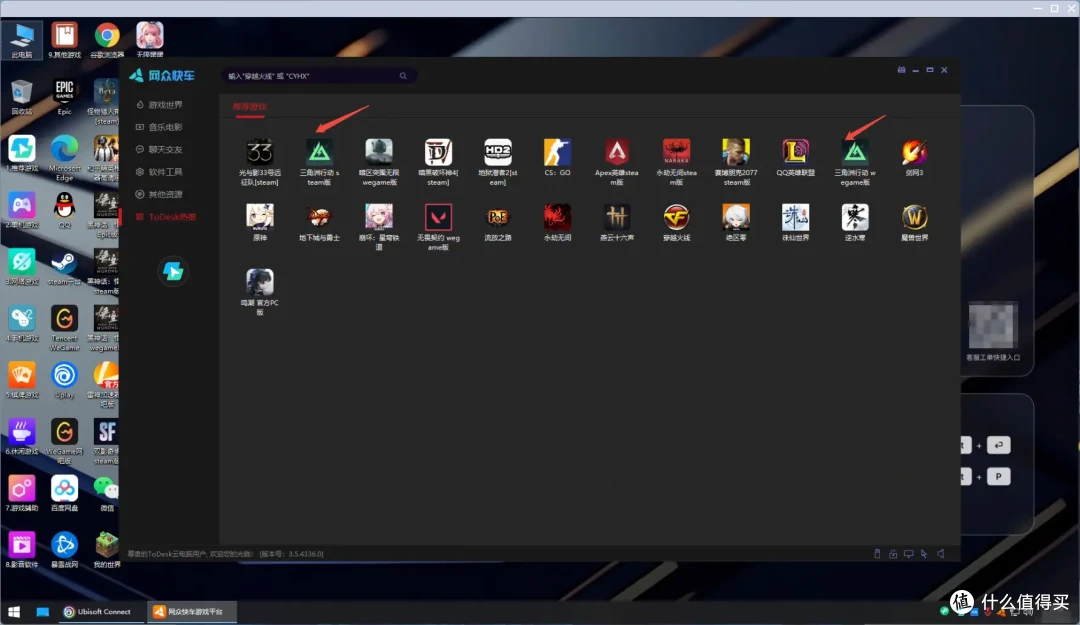Click the 网众快车 logo at top left

click(x=163, y=75)
